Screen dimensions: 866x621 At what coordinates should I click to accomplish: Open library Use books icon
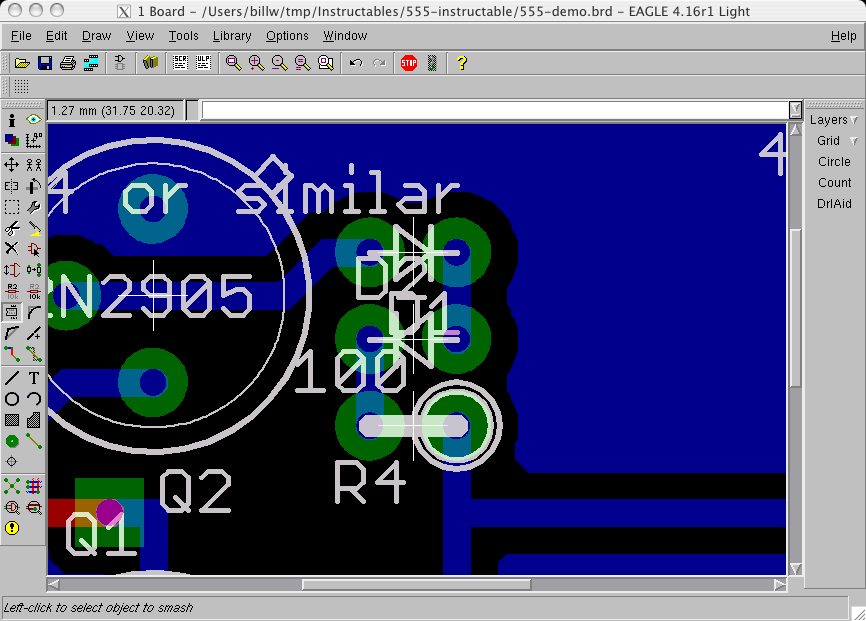click(x=150, y=63)
